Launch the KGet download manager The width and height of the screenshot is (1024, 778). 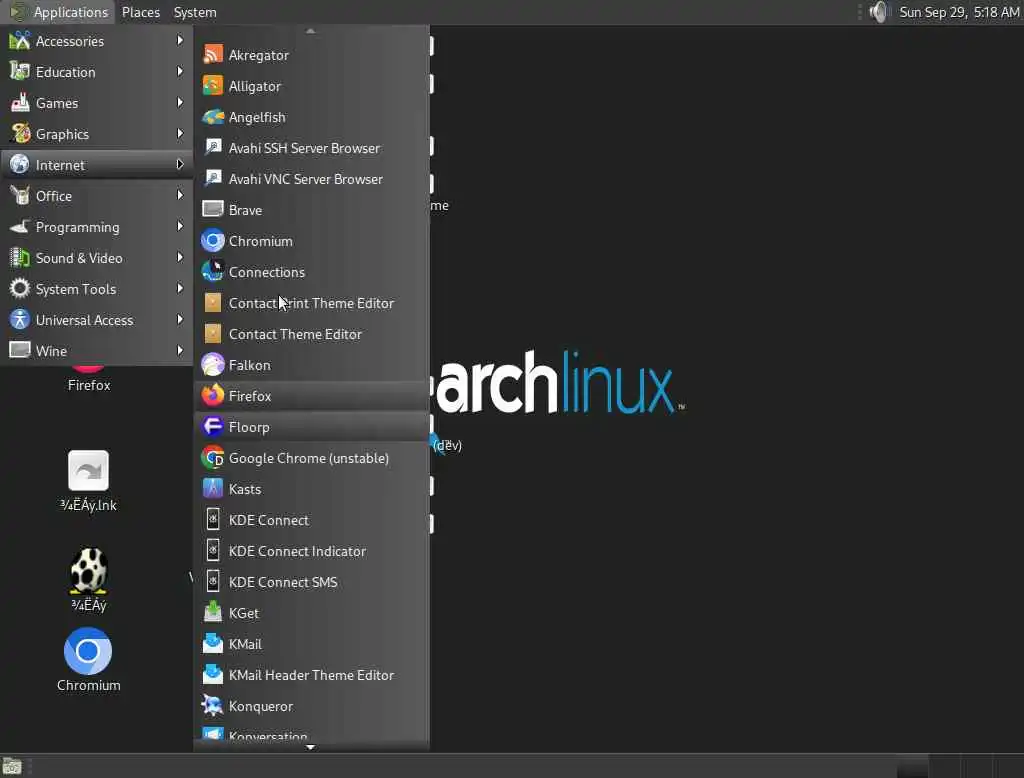(312, 613)
